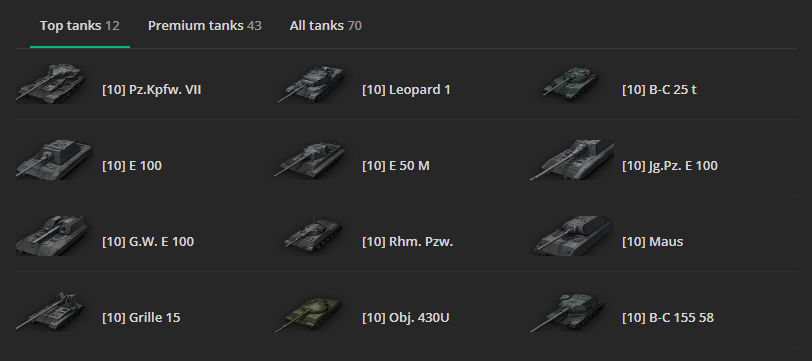The height and width of the screenshot is (361, 812).
Task: Select the G.W. E 100 artillery icon
Action: (53, 236)
